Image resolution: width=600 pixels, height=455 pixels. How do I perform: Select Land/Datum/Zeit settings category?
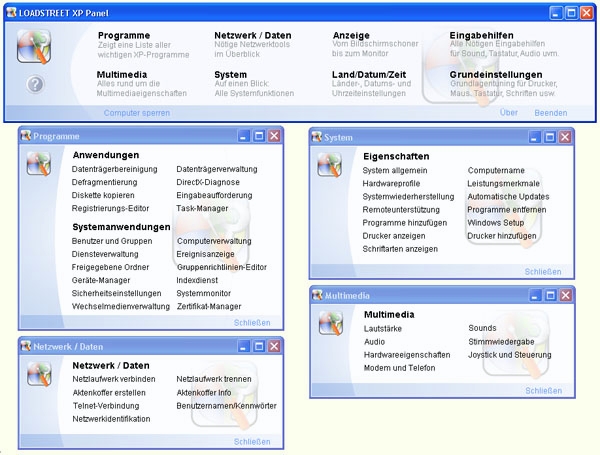click(x=369, y=74)
